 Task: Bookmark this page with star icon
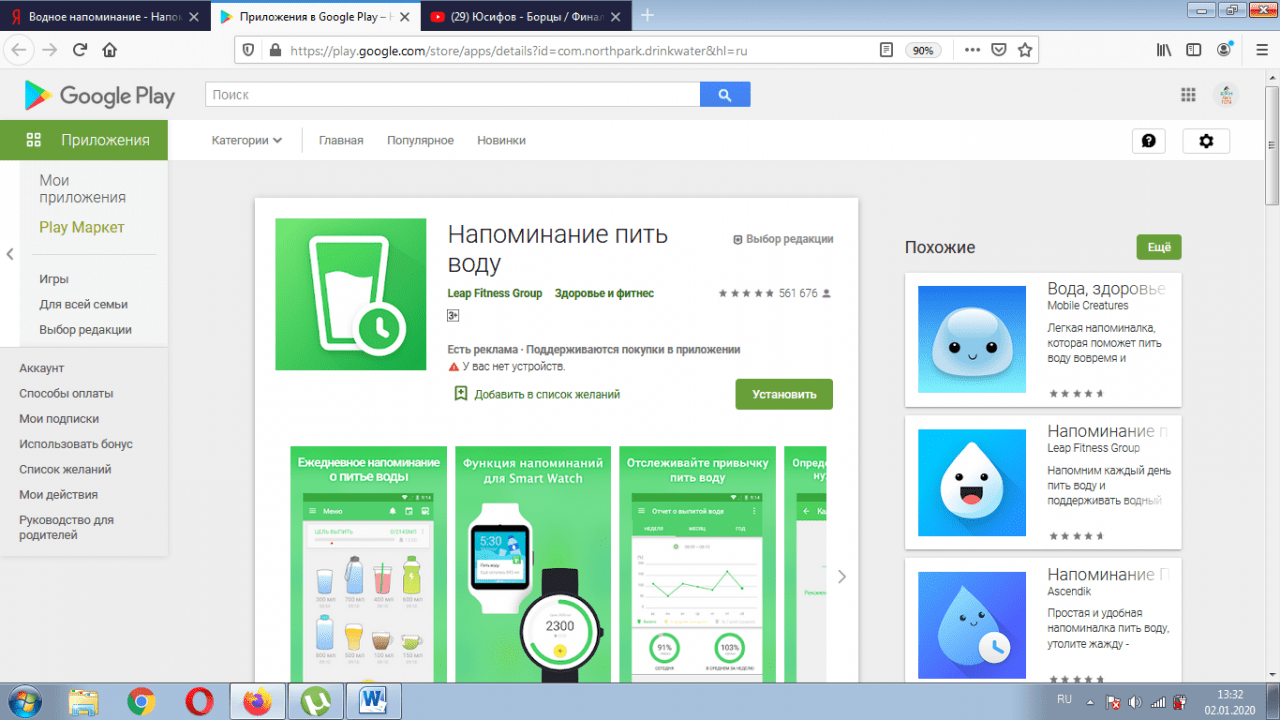tap(1024, 50)
